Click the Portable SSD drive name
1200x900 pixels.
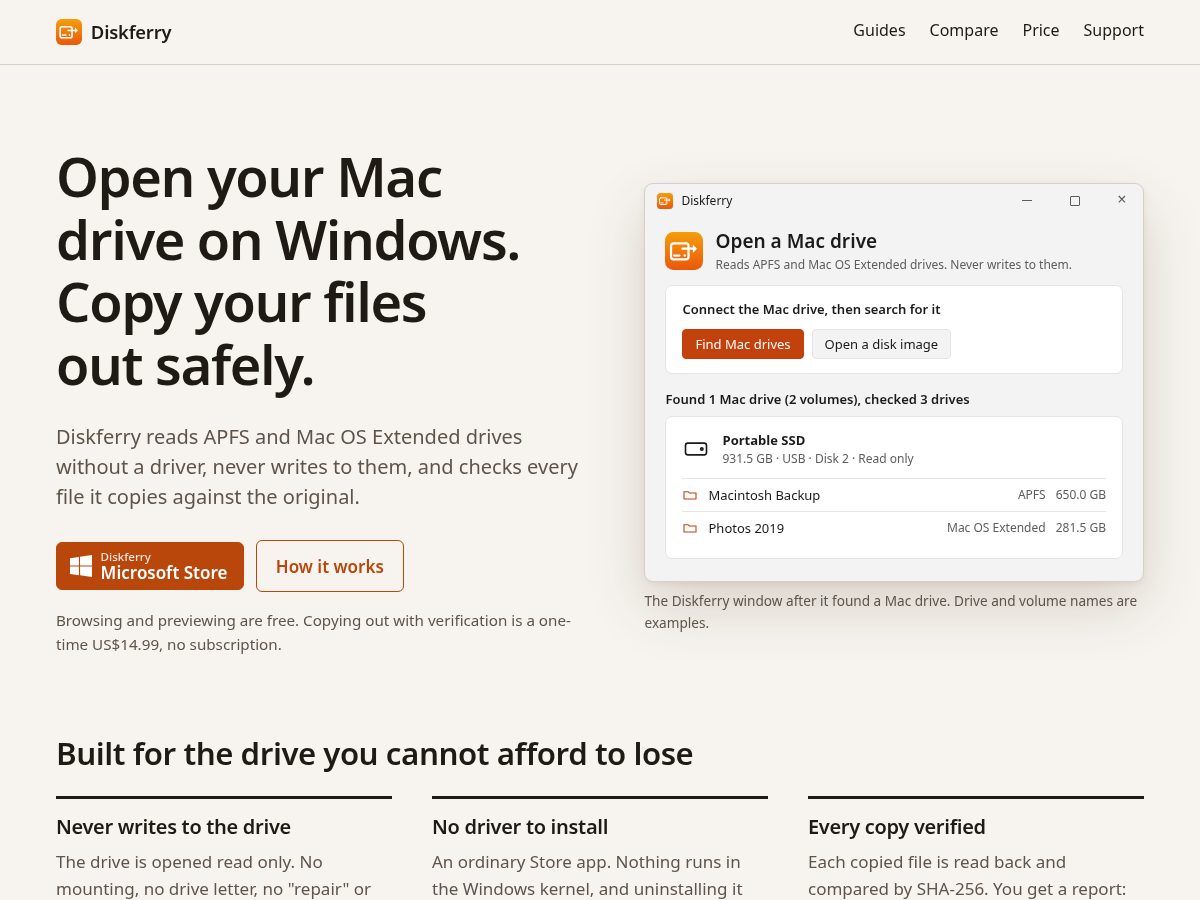pyautogui.click(x=764, y=440)
